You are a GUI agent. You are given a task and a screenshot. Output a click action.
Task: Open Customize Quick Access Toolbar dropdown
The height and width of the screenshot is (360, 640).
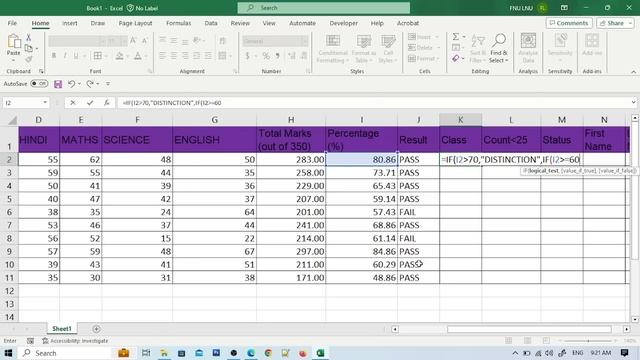[108, 84]
